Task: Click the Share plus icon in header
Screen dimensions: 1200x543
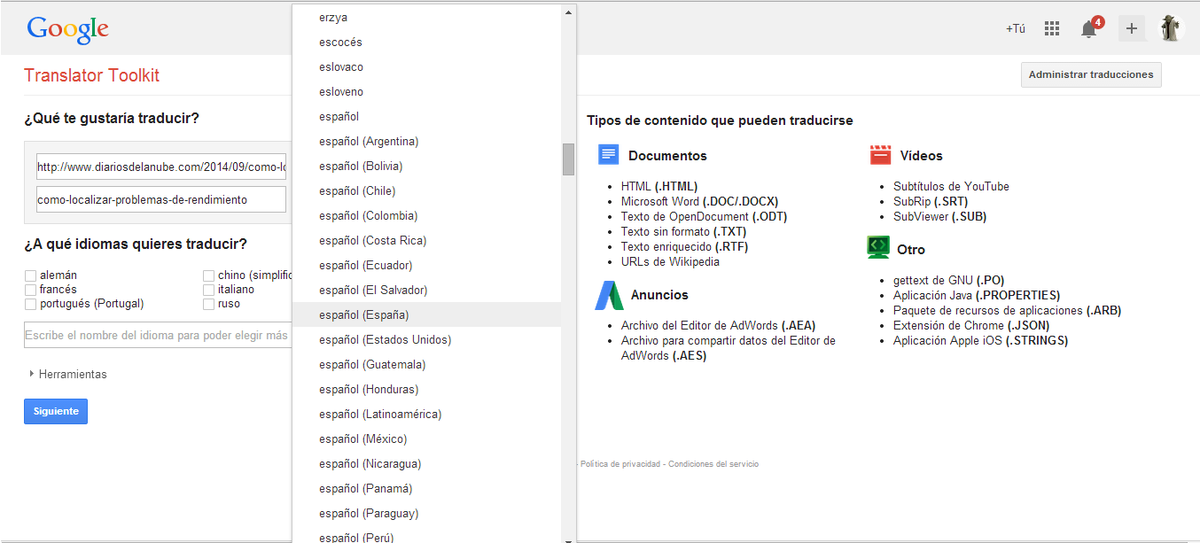Action: coord(1131,29)
